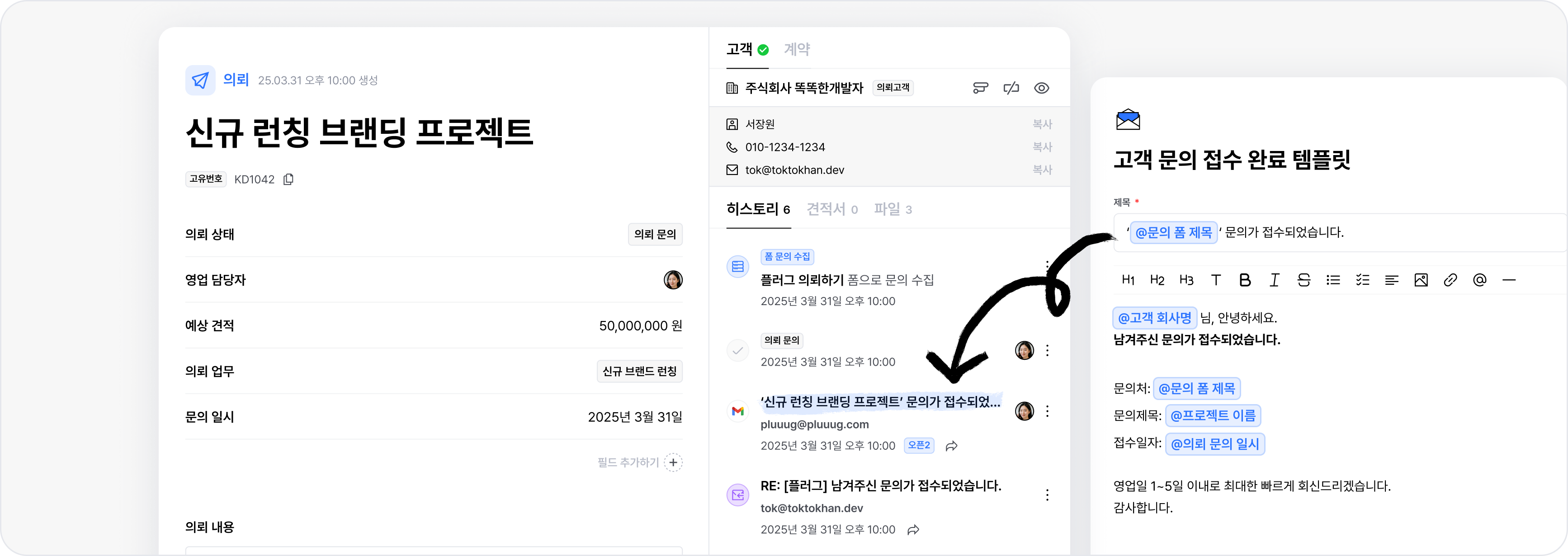Viewport: 1568px width, 556px height.
Task: Click the 플러그 의뢰하기 form entry
Action: (847, 280)
